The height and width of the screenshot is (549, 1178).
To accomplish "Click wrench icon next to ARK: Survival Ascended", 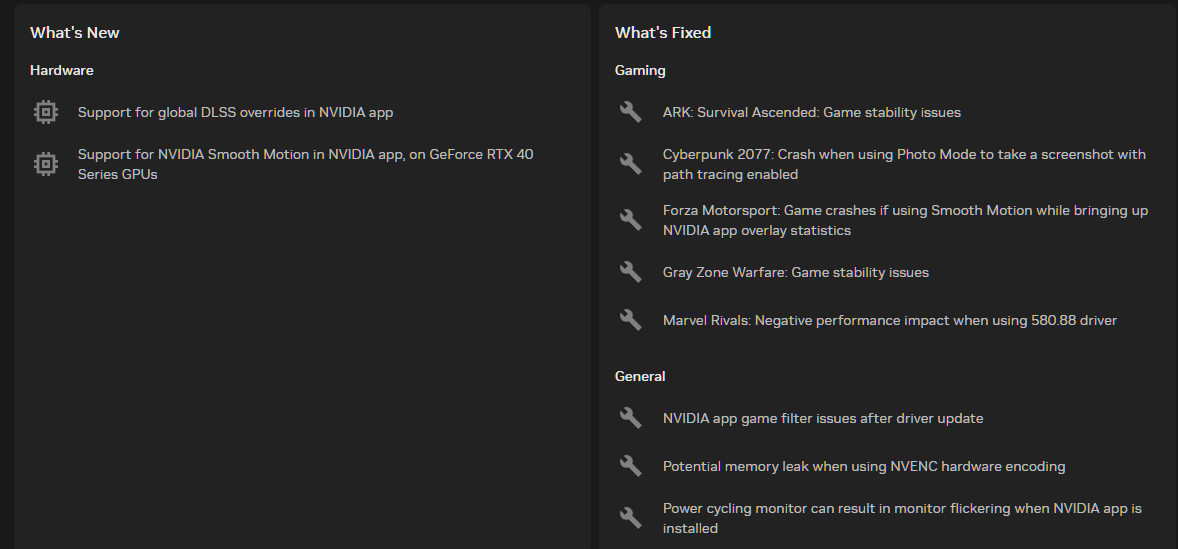I will pyautogui.click(x=630, y=112).
